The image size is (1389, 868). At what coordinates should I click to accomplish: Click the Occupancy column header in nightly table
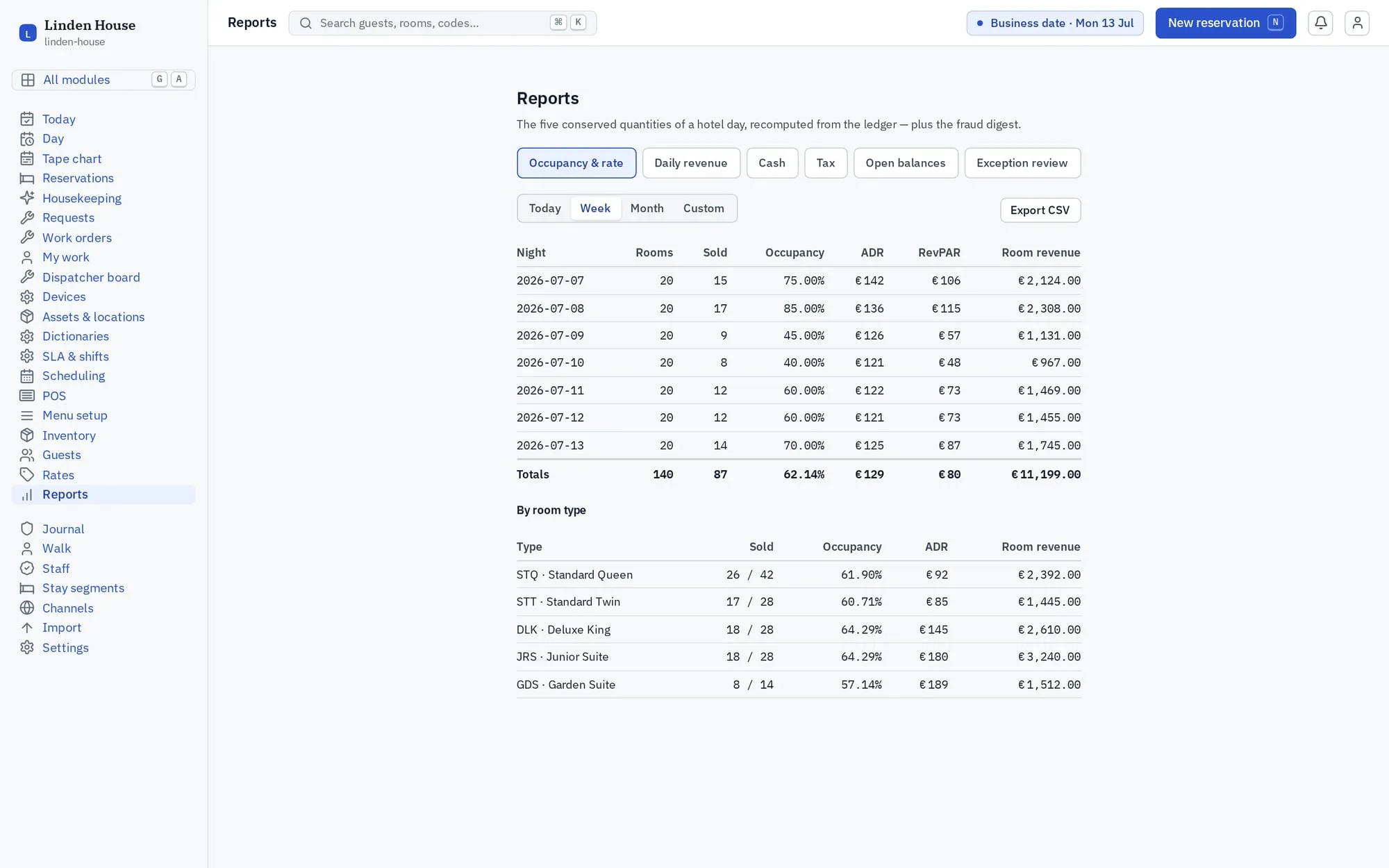coord(795,253)
